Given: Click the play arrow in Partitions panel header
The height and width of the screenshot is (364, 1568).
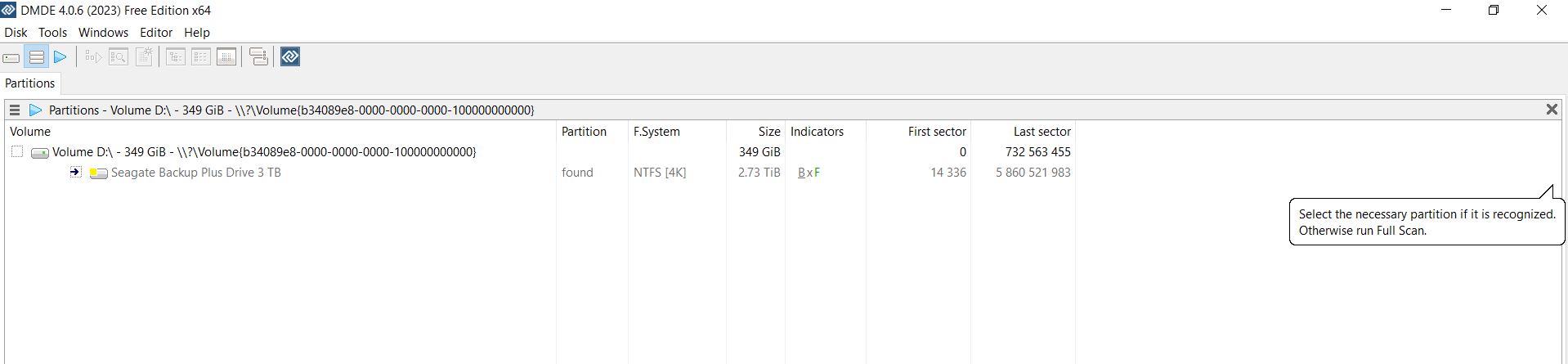Looking at the screenshot, I should click(x=35, y=110).
